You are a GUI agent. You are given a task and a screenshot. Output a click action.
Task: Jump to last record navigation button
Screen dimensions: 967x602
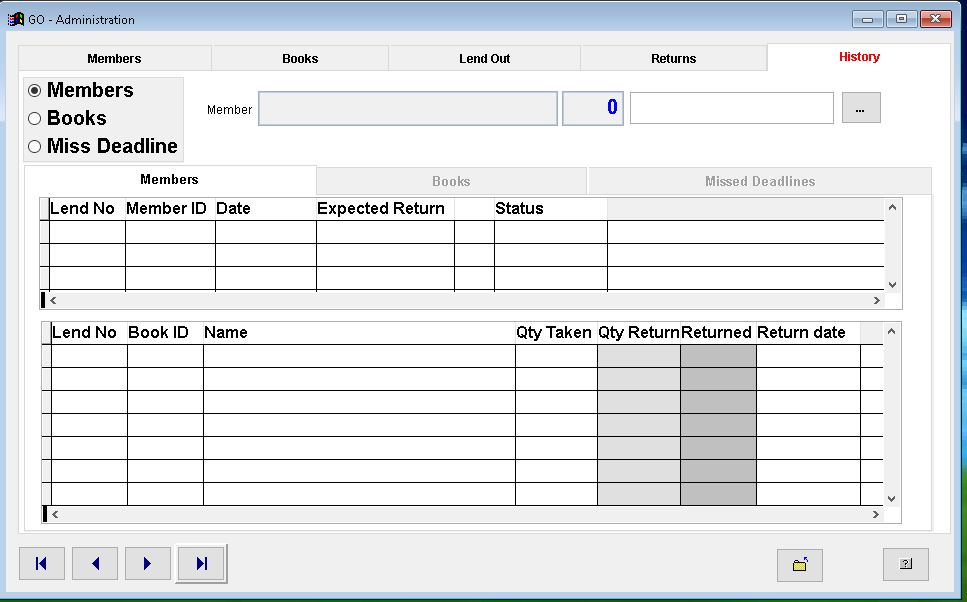(201, 564)
